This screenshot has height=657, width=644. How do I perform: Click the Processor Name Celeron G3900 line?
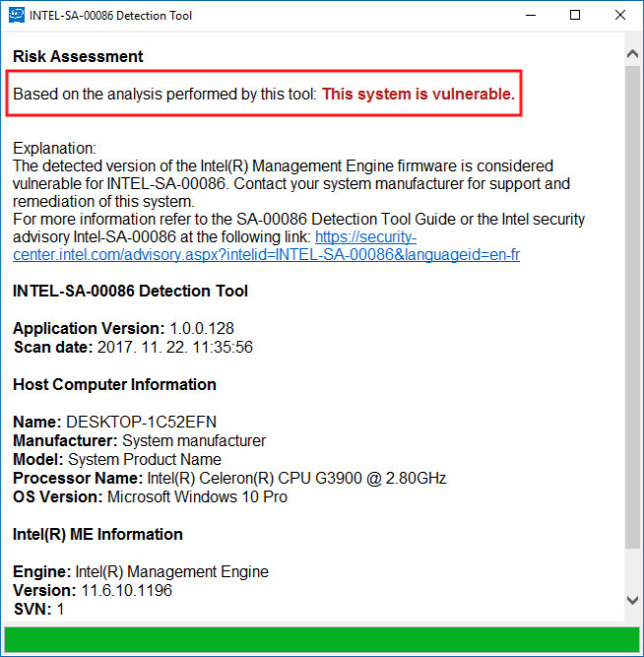tap(230, 478)
